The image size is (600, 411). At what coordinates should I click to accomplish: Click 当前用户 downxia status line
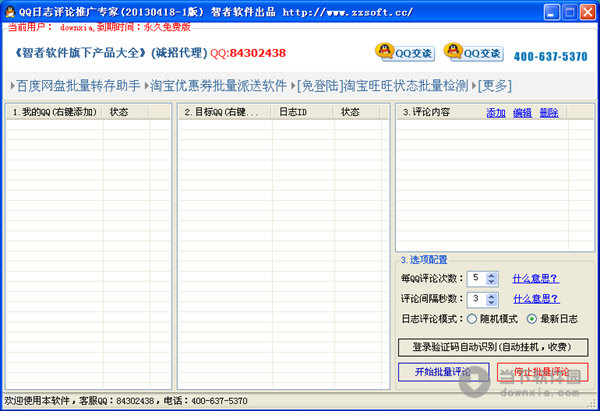point(99,27)
